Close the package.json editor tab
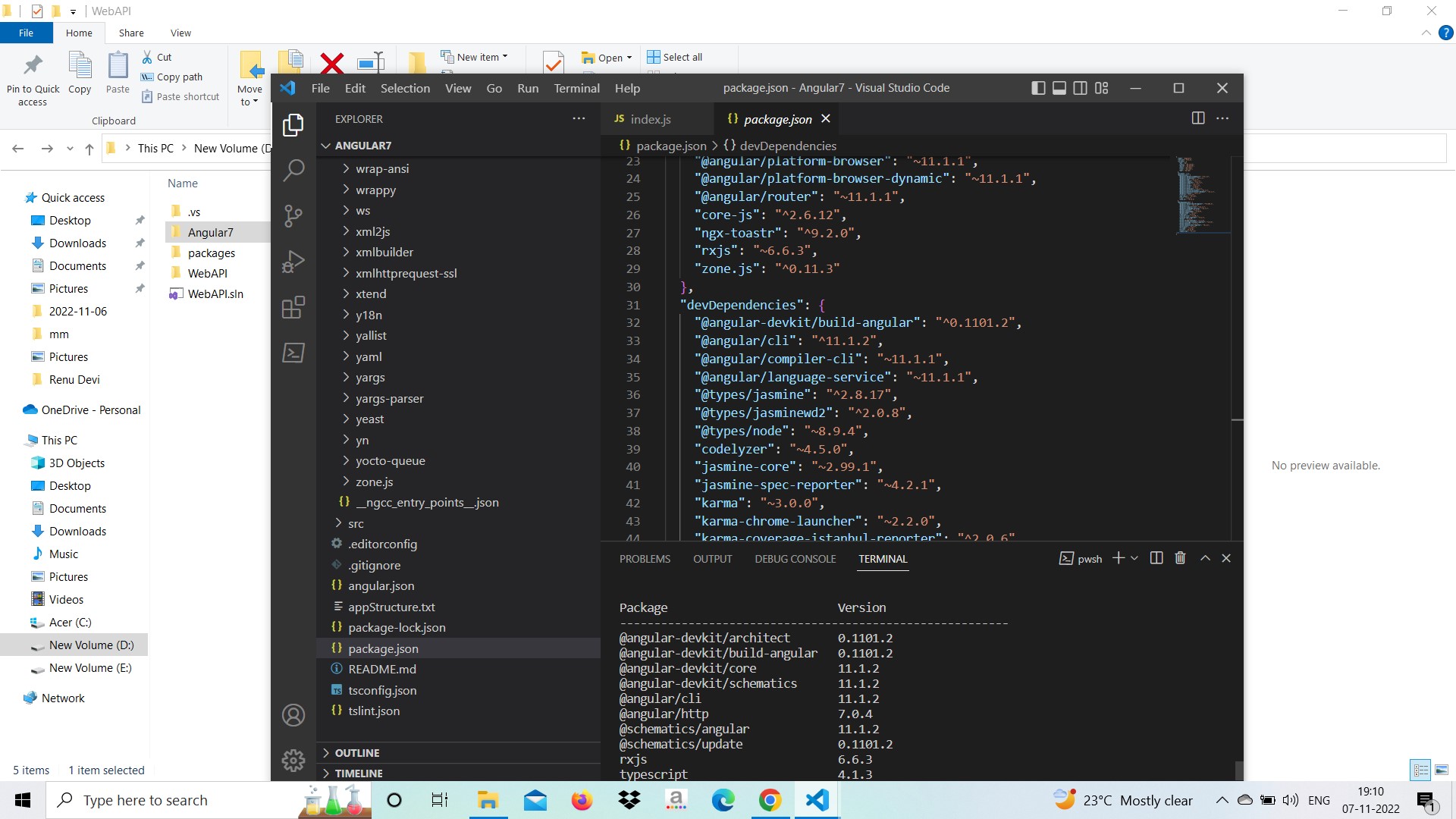The width and height of the screenshot is (1456, 819). click(826, 118)
